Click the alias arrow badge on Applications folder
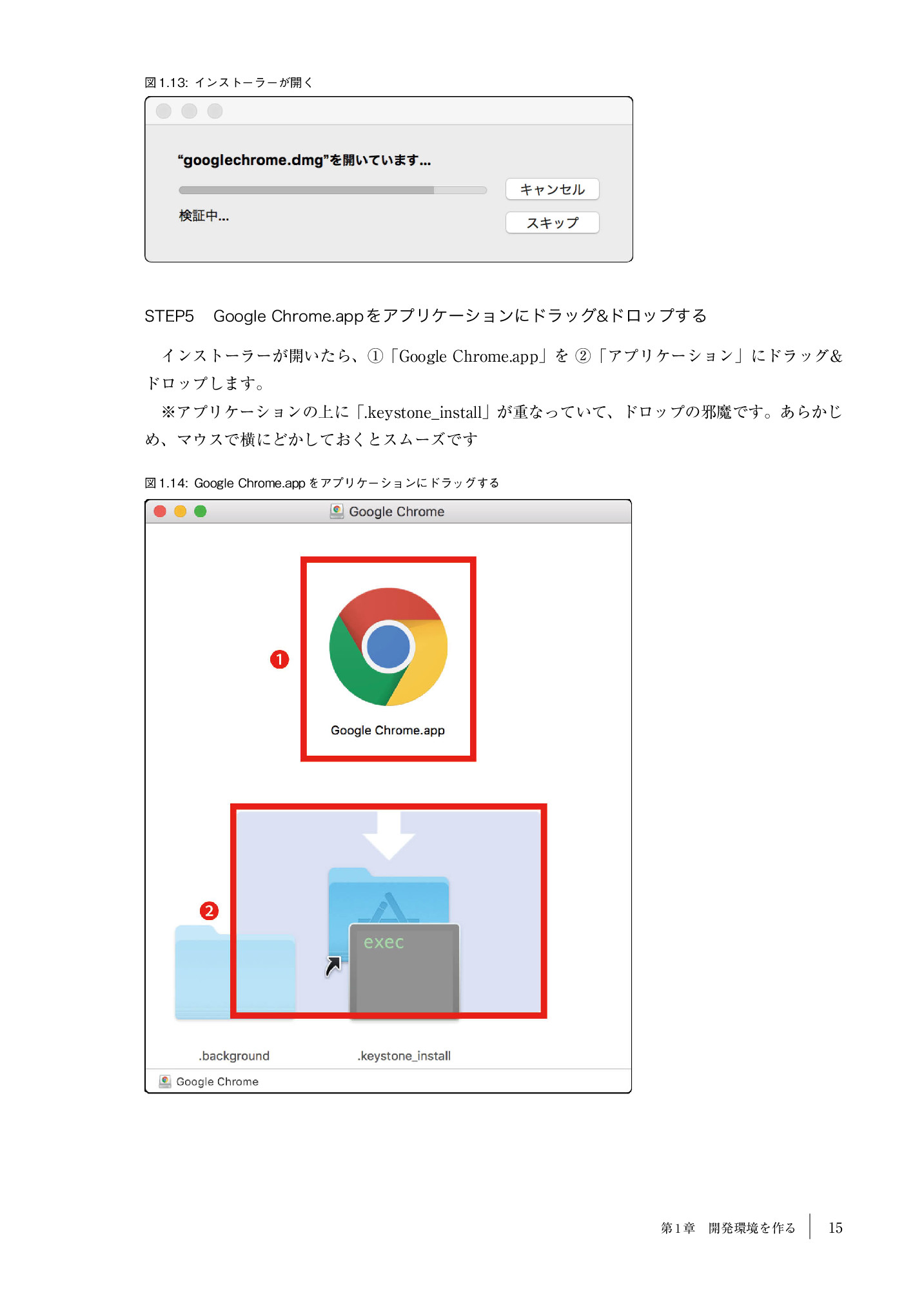The height and width of the screenshot is (1305, 924). [333, 966]
